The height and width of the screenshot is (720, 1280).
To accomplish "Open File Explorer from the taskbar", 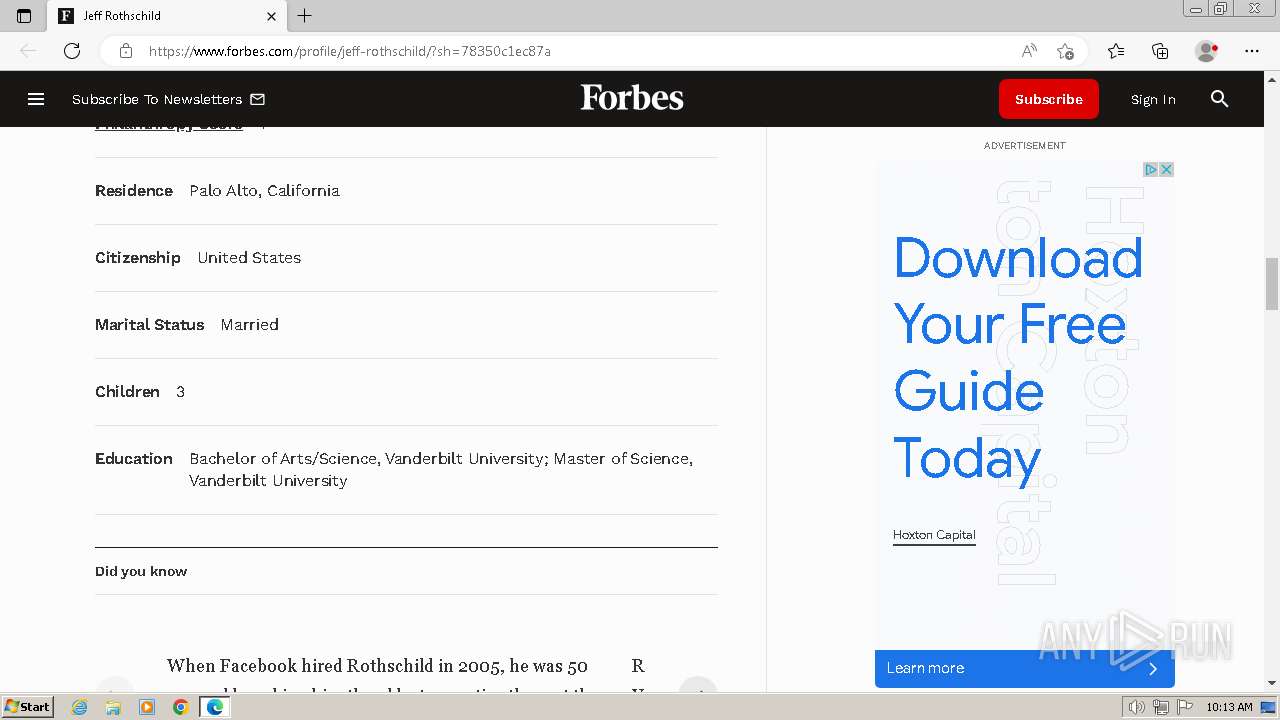I will [x=113, y=707].
